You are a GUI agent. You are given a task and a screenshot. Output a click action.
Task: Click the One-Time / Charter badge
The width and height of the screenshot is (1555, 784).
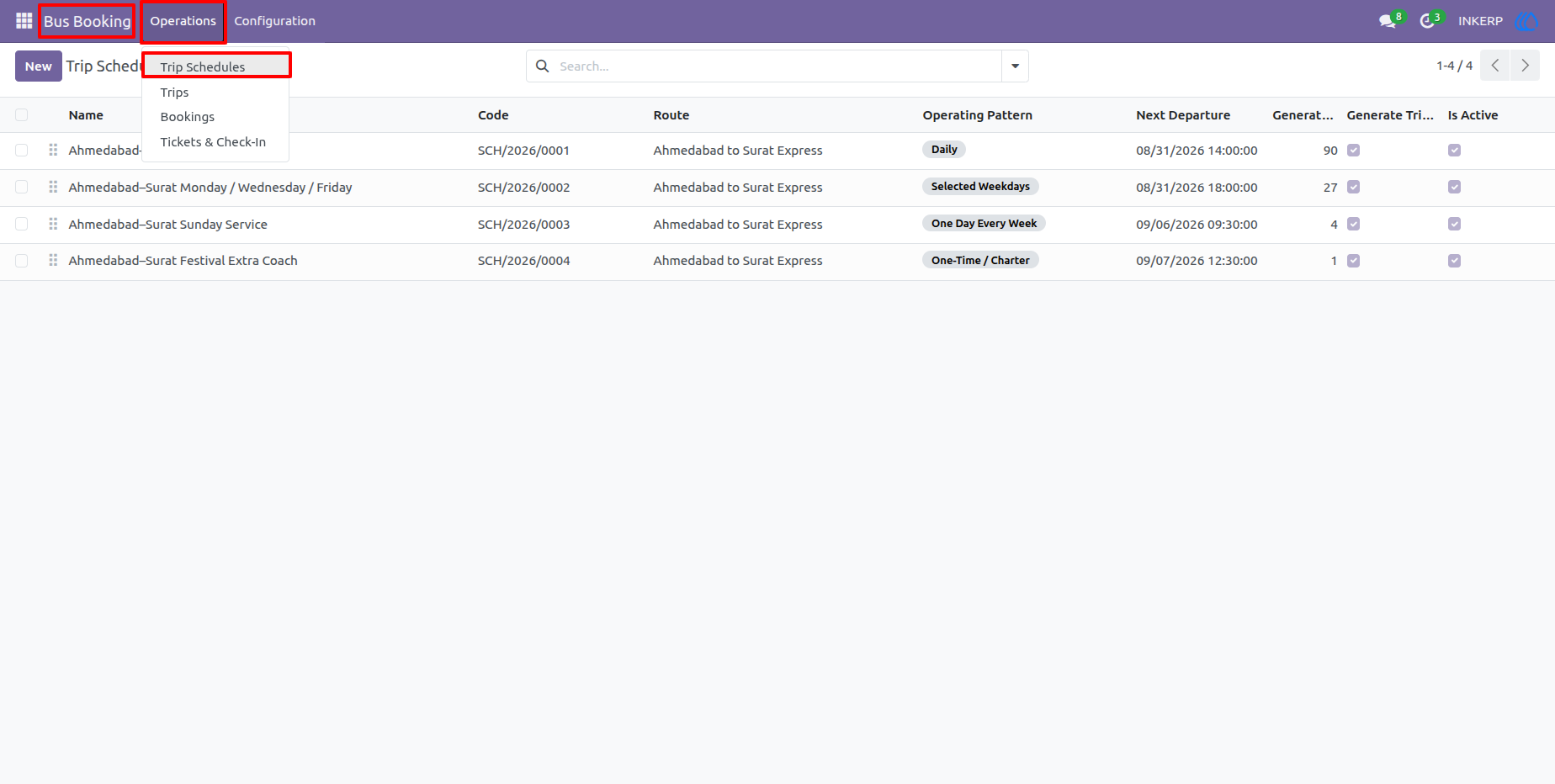click(x=980, y=261)
